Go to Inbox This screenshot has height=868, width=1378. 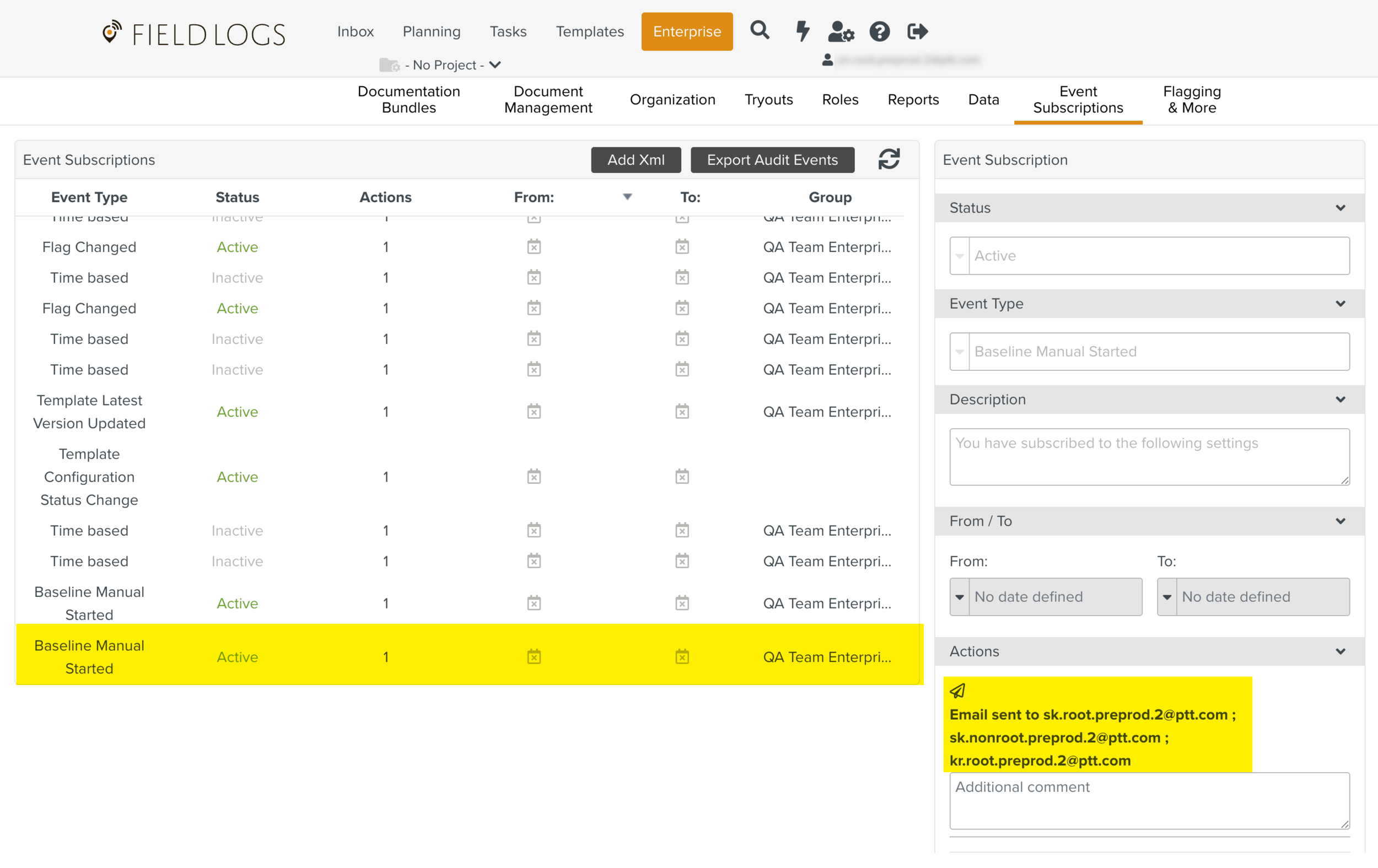pyautogui.click(x=356, y=31)
